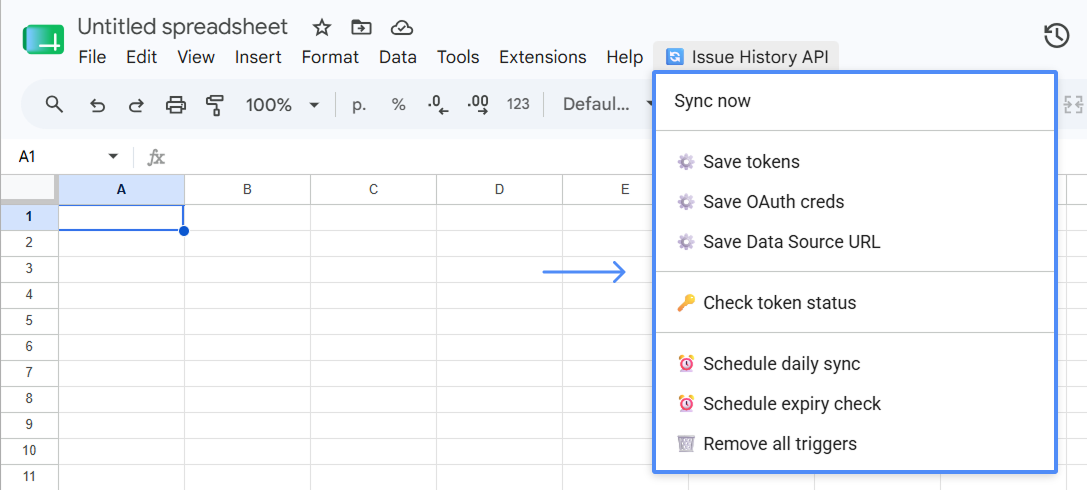
Task: Click the move to folder icon
Action: coord(361,28)
